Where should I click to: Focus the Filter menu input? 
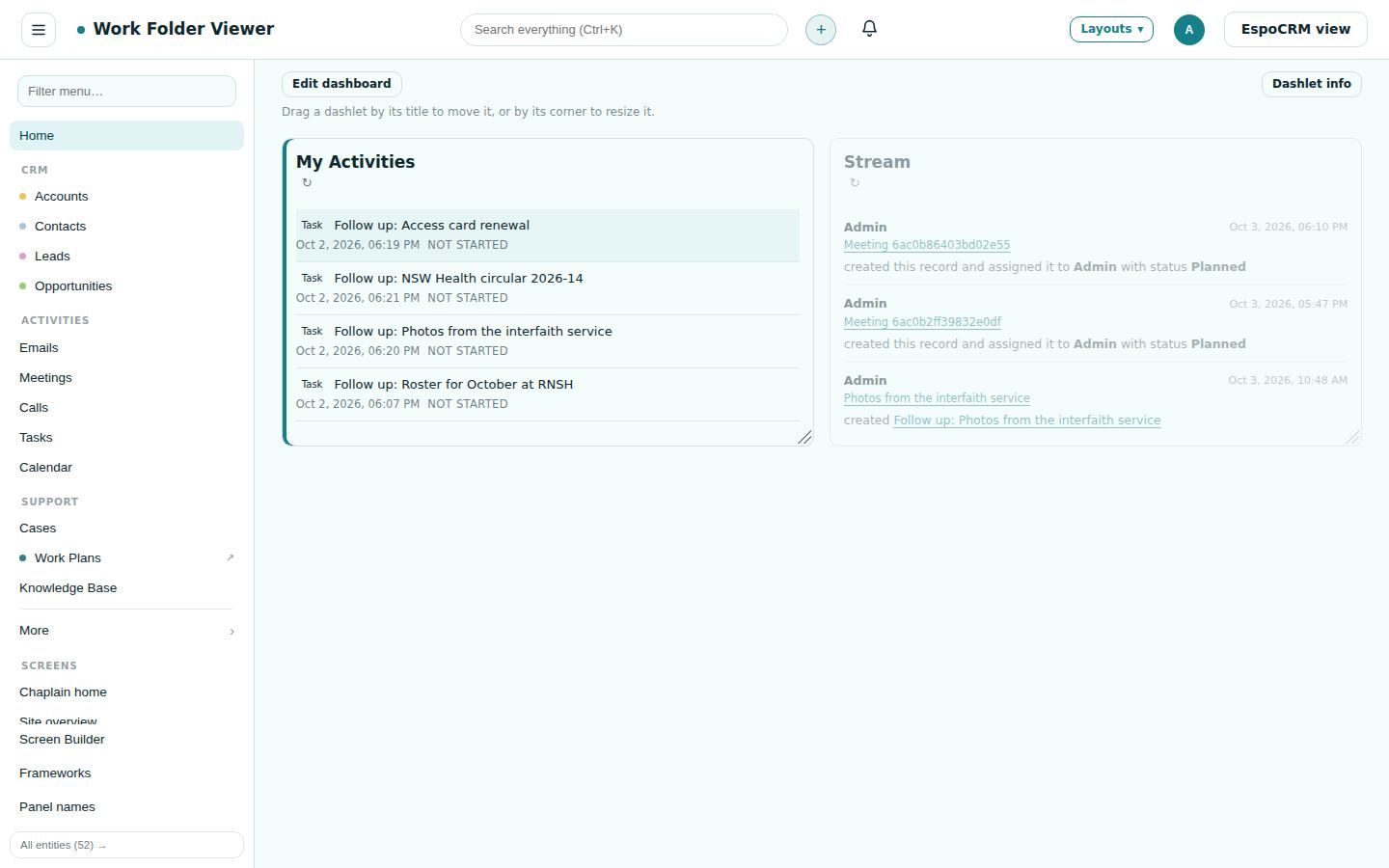(126, 92)
